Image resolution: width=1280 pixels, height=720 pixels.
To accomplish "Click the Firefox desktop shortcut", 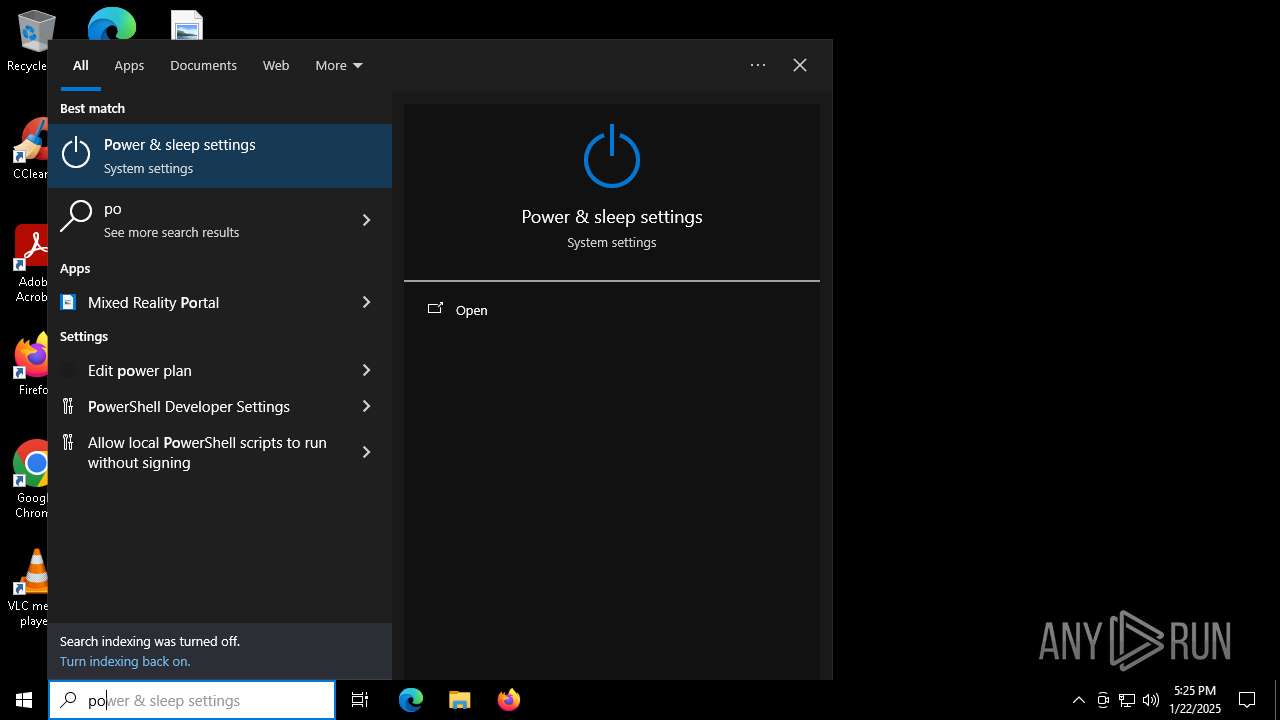I will tap(32, 365).
